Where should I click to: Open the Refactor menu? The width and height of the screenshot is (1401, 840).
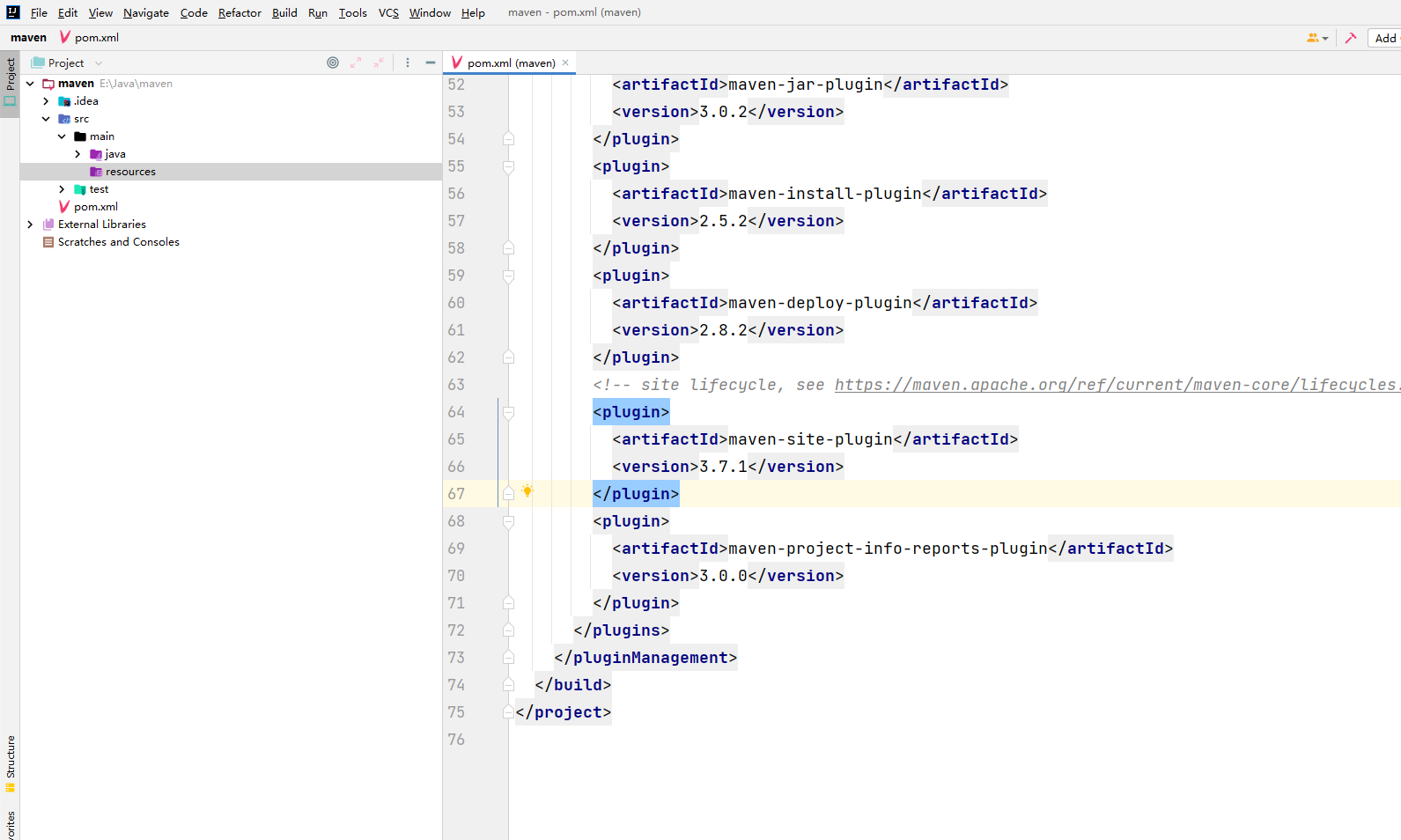tap(240, 12)
